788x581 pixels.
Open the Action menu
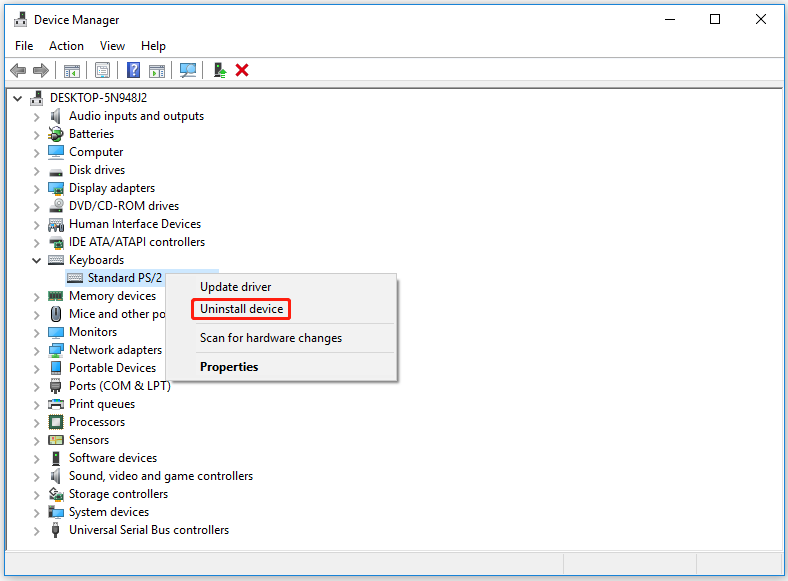(x=66, y=46)
